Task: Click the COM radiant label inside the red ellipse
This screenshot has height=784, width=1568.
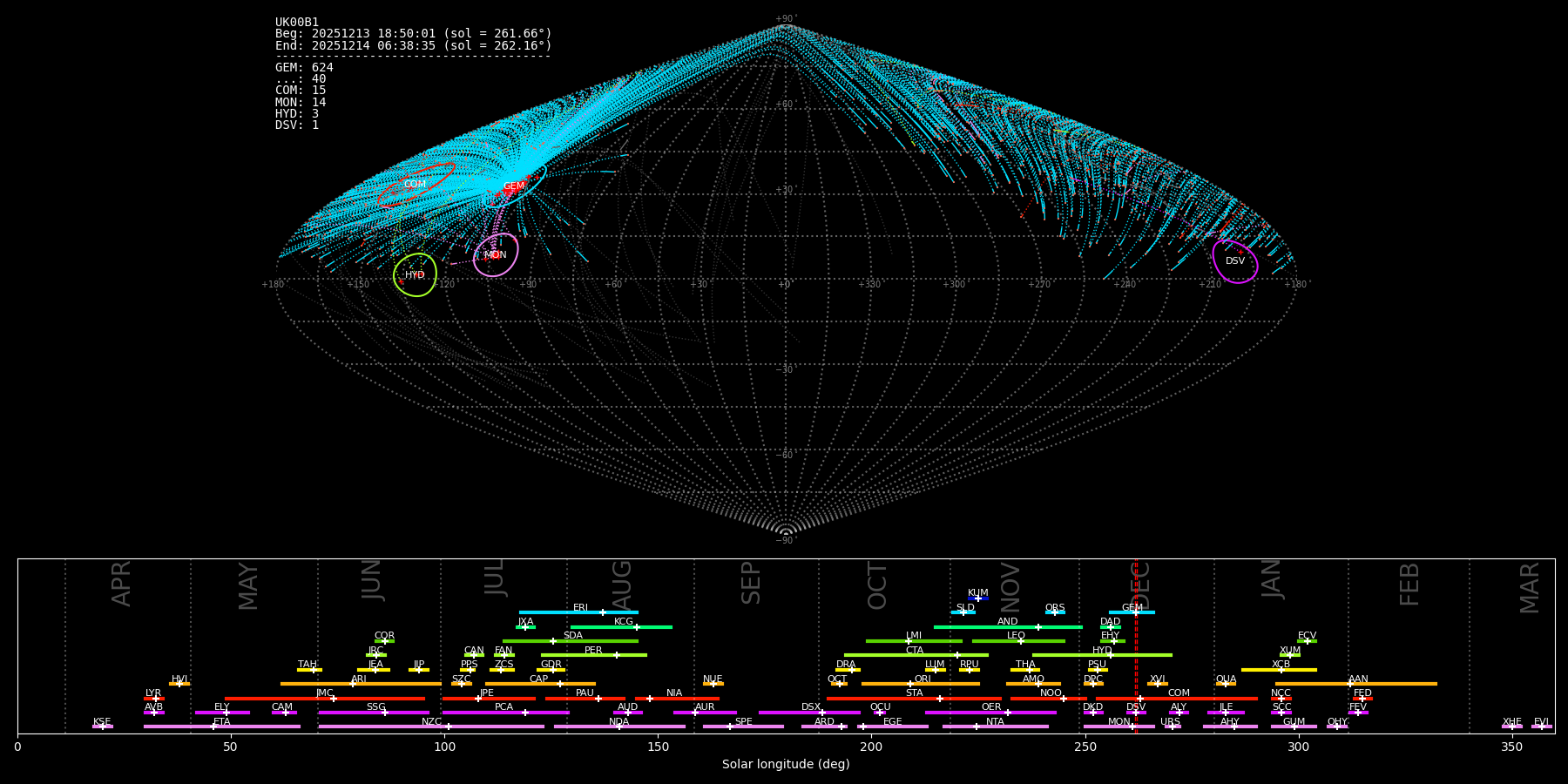Action: click(x=415, y=184)
